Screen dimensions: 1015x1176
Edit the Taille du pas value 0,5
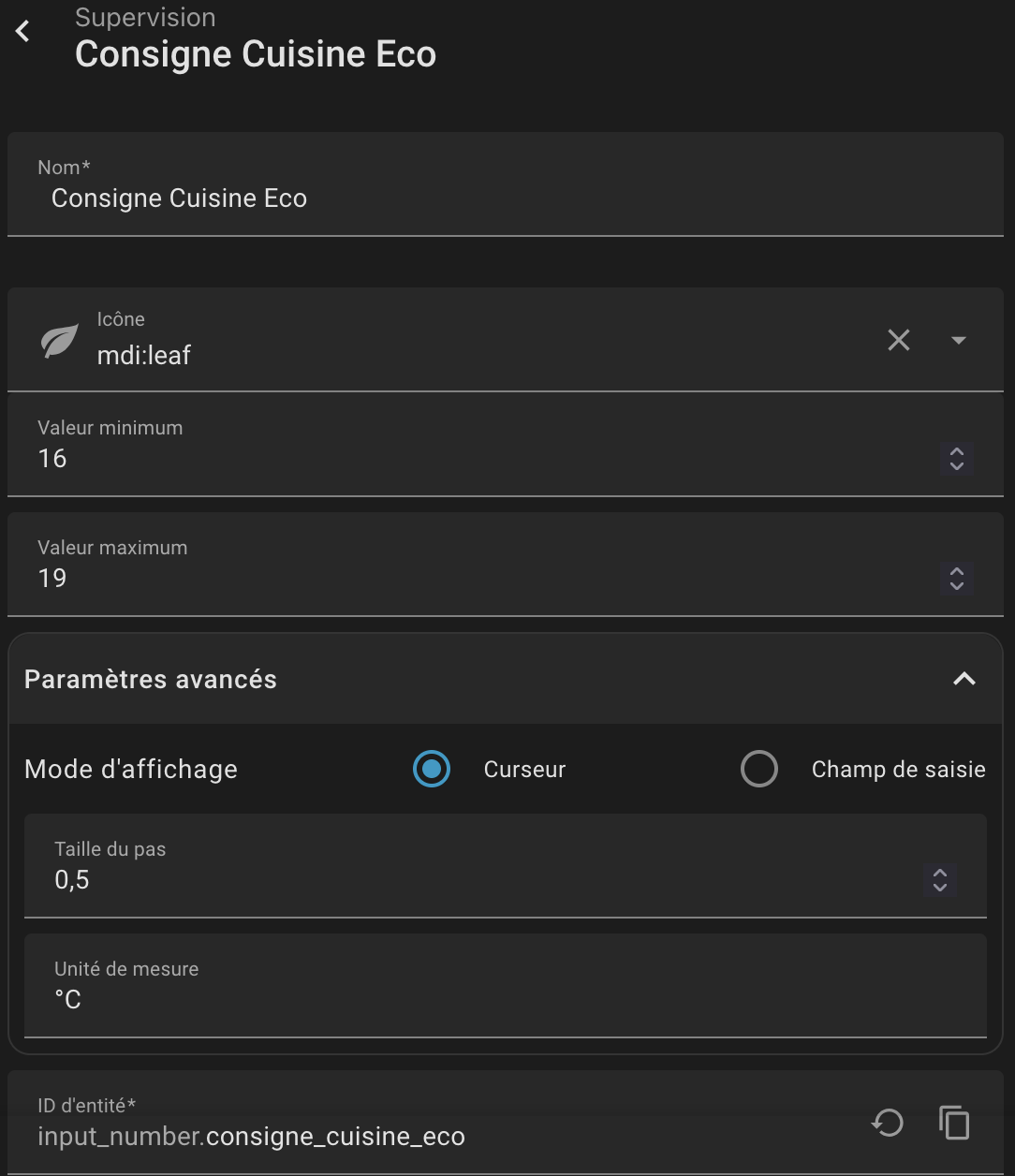pyautogui.click(x=468, y=880)
